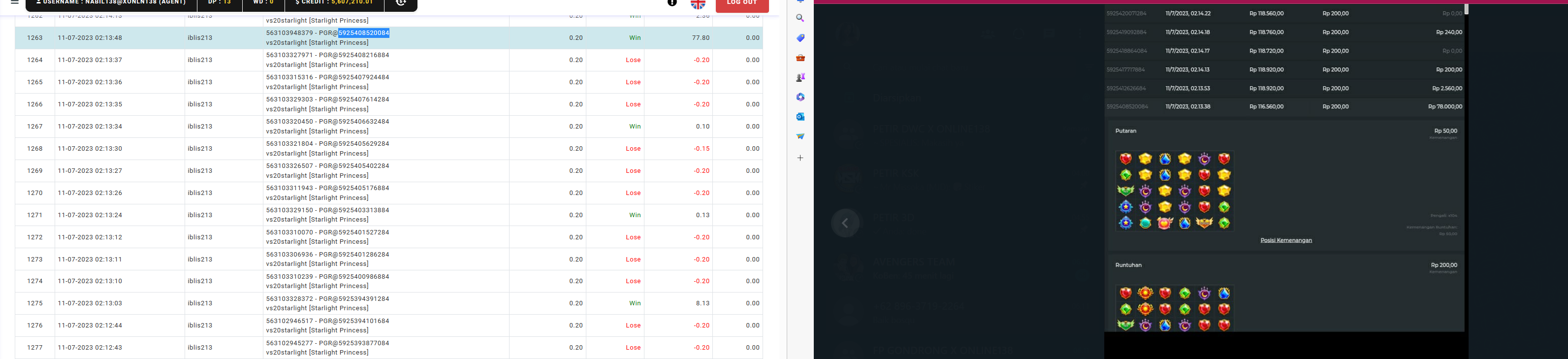Click the credit refresh coin icon

coord(401,2)
